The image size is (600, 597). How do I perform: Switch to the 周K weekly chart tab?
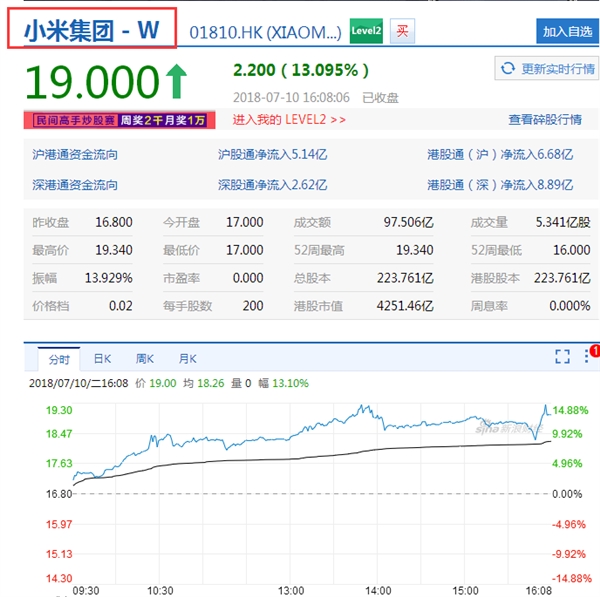(144, 359)
